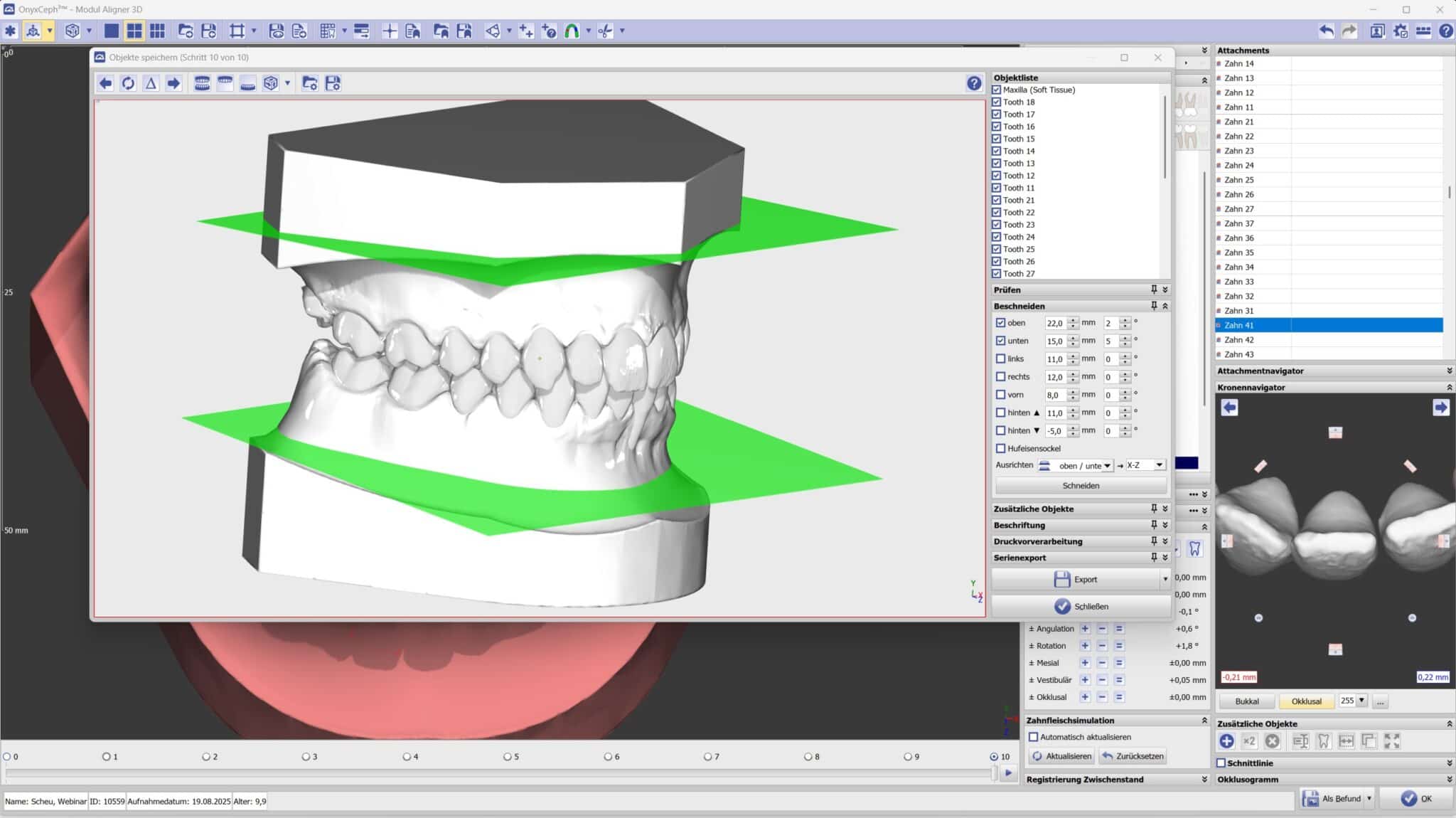
Task: Add new additional object plus icon
Action: (x=1226, y=741)
